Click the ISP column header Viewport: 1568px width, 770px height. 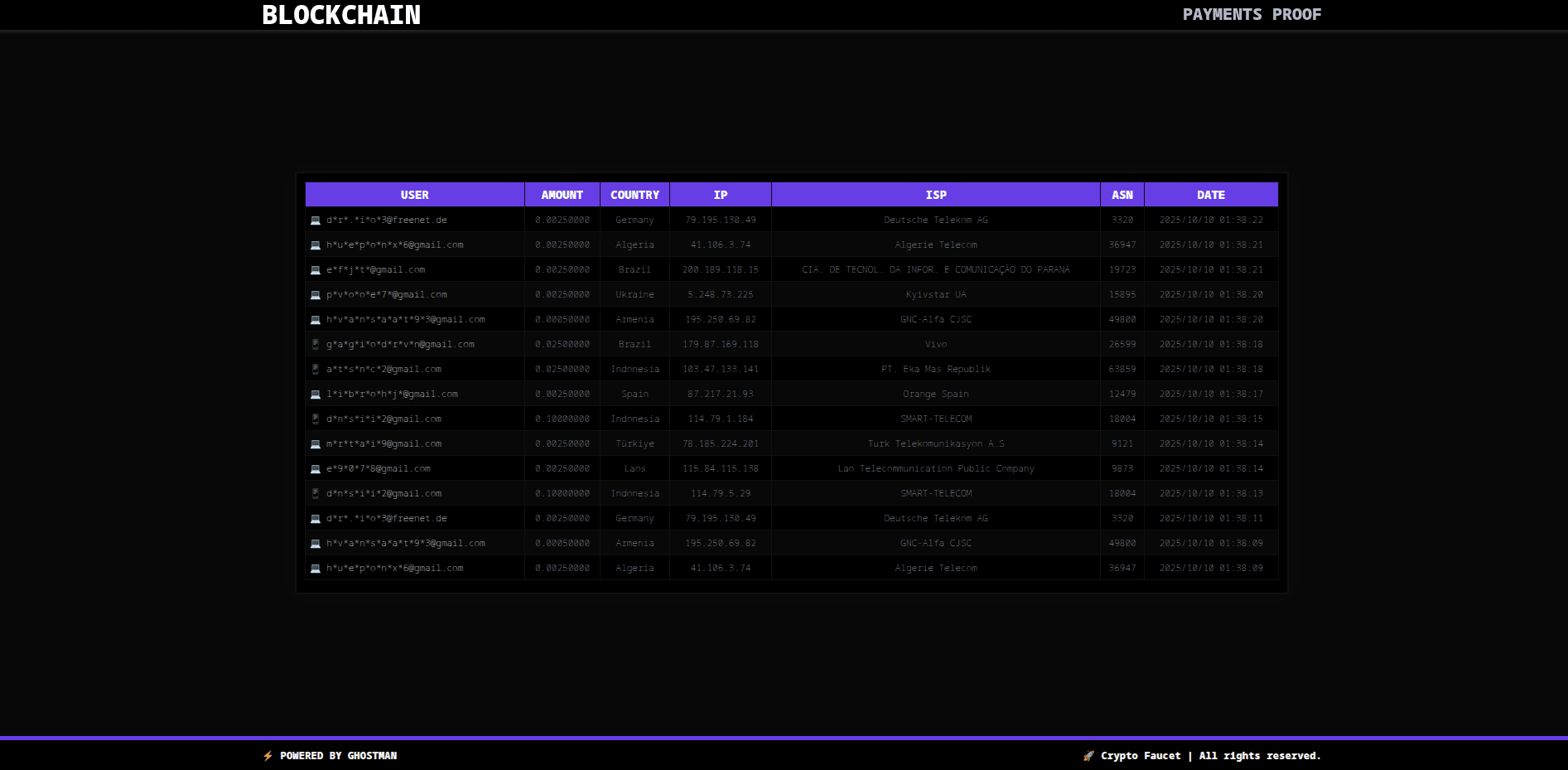(x=935, y=195)
